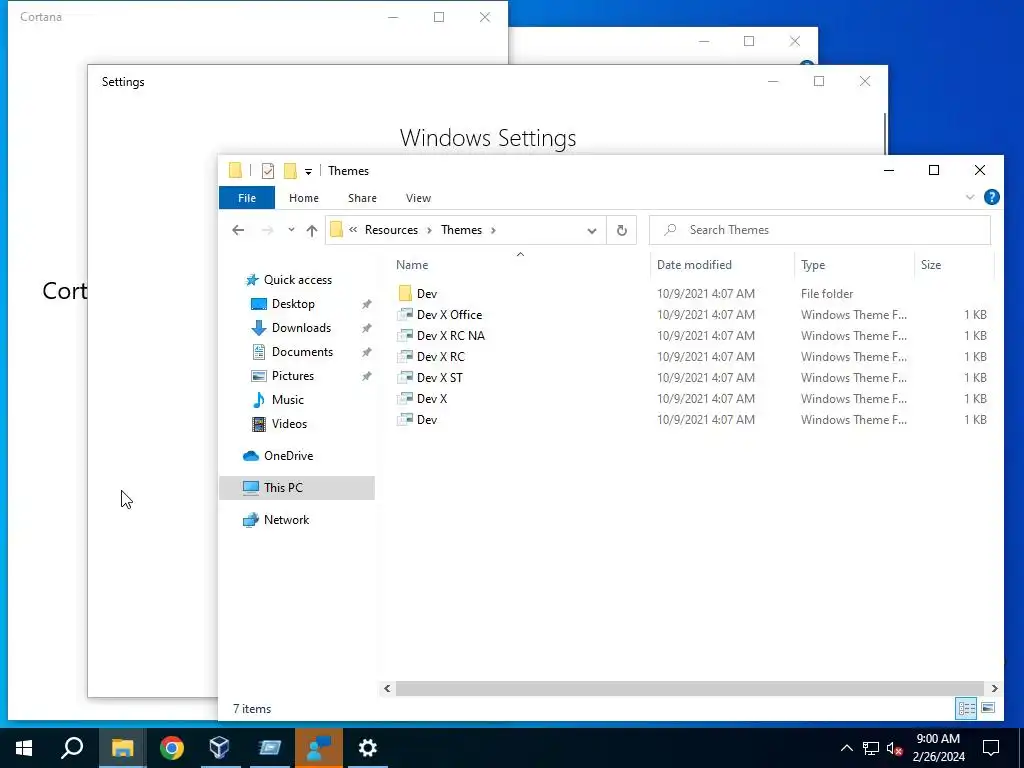Screen dimensions: 1024x768
Task: Open the network tray icon
Action: (x=871, y=748)
